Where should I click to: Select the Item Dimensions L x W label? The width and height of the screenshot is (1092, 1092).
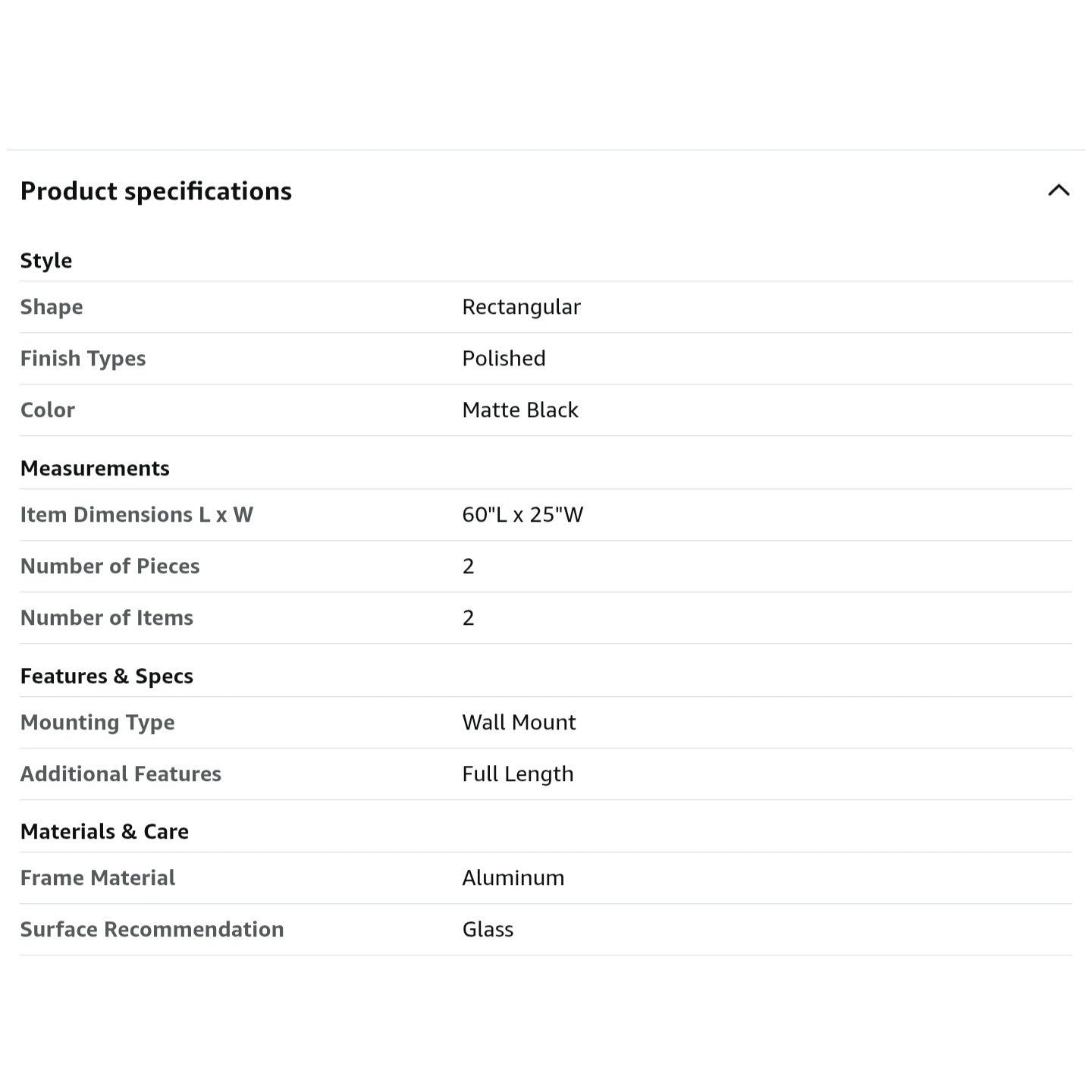[136, 515]
